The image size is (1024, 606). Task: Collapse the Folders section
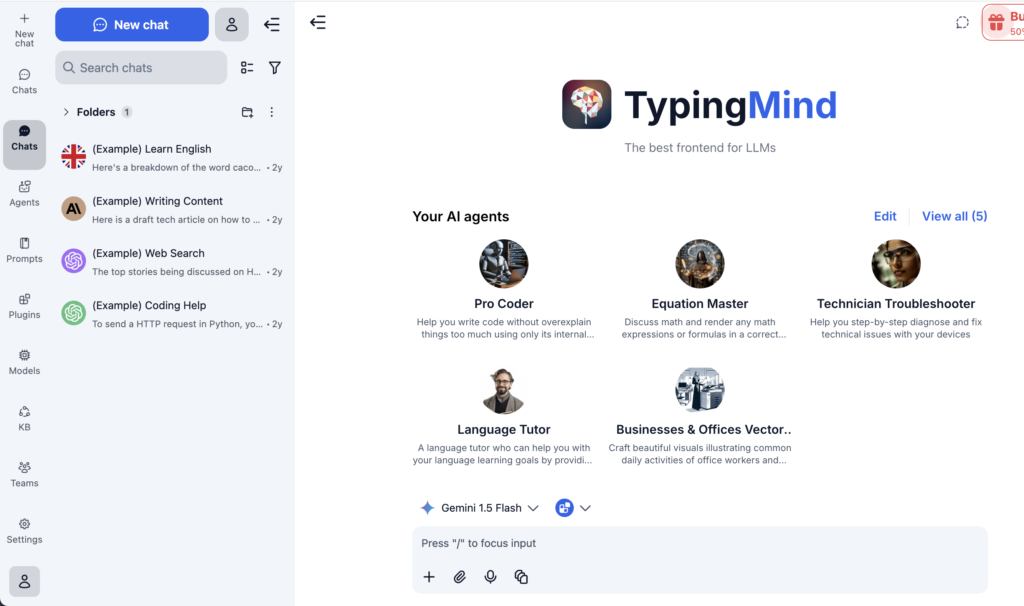67,112
